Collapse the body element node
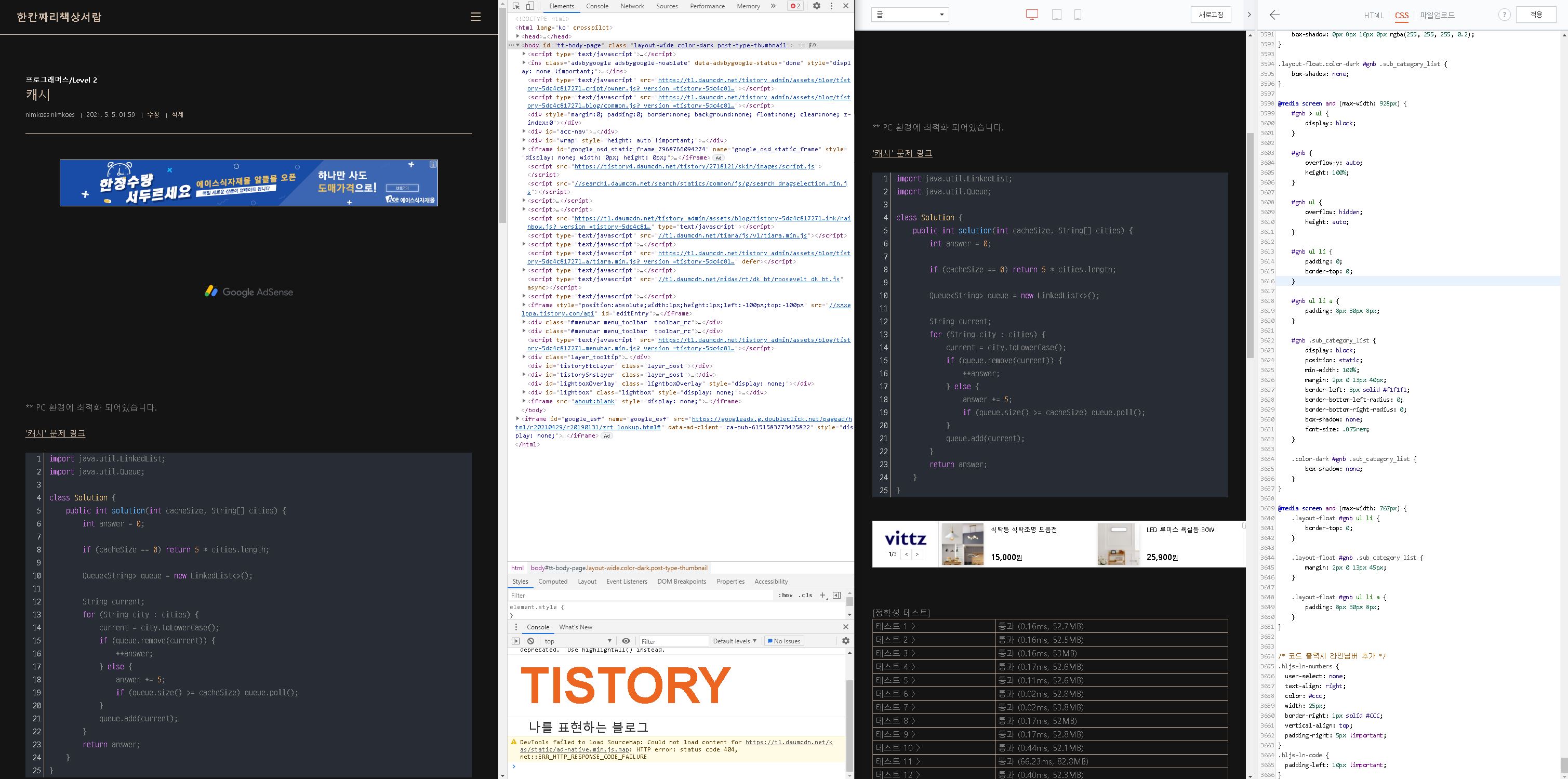 (518, 45)
